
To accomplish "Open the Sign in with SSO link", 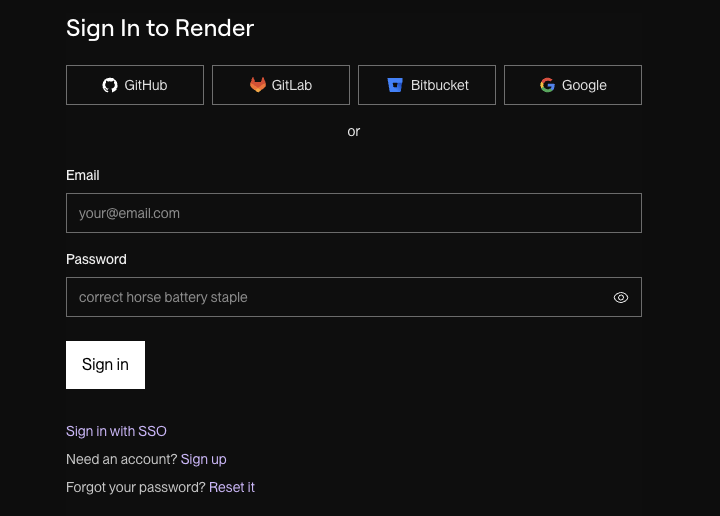I will point(116,431).
